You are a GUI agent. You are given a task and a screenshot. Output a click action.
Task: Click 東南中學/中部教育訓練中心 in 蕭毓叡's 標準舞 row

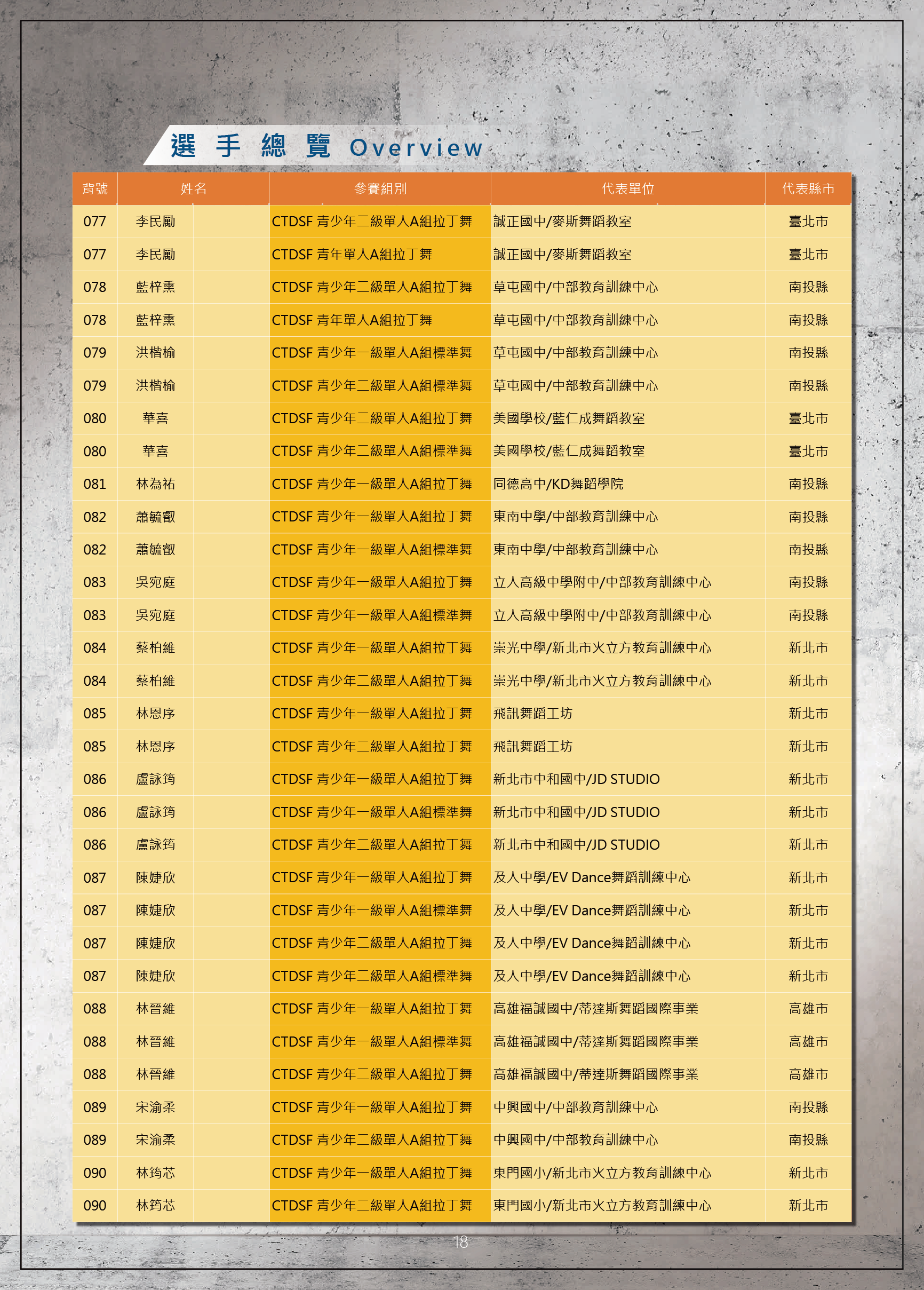click(x=576, y=549)
